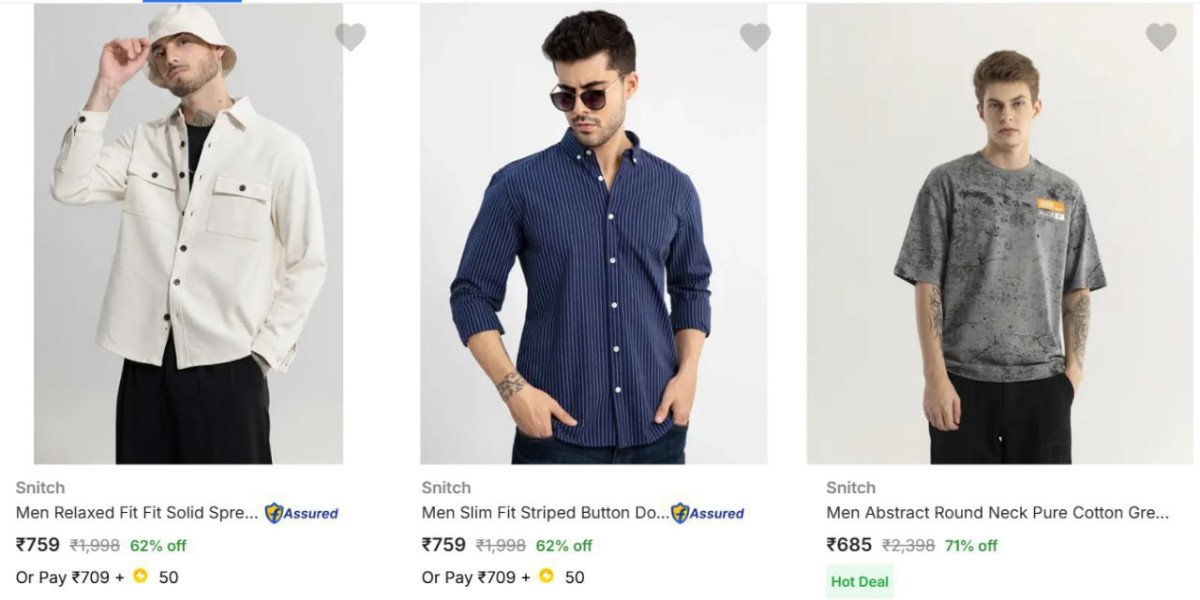
Task: Click Or Pay ₹709 offer on striped shirt
Action: pos(476,577)
